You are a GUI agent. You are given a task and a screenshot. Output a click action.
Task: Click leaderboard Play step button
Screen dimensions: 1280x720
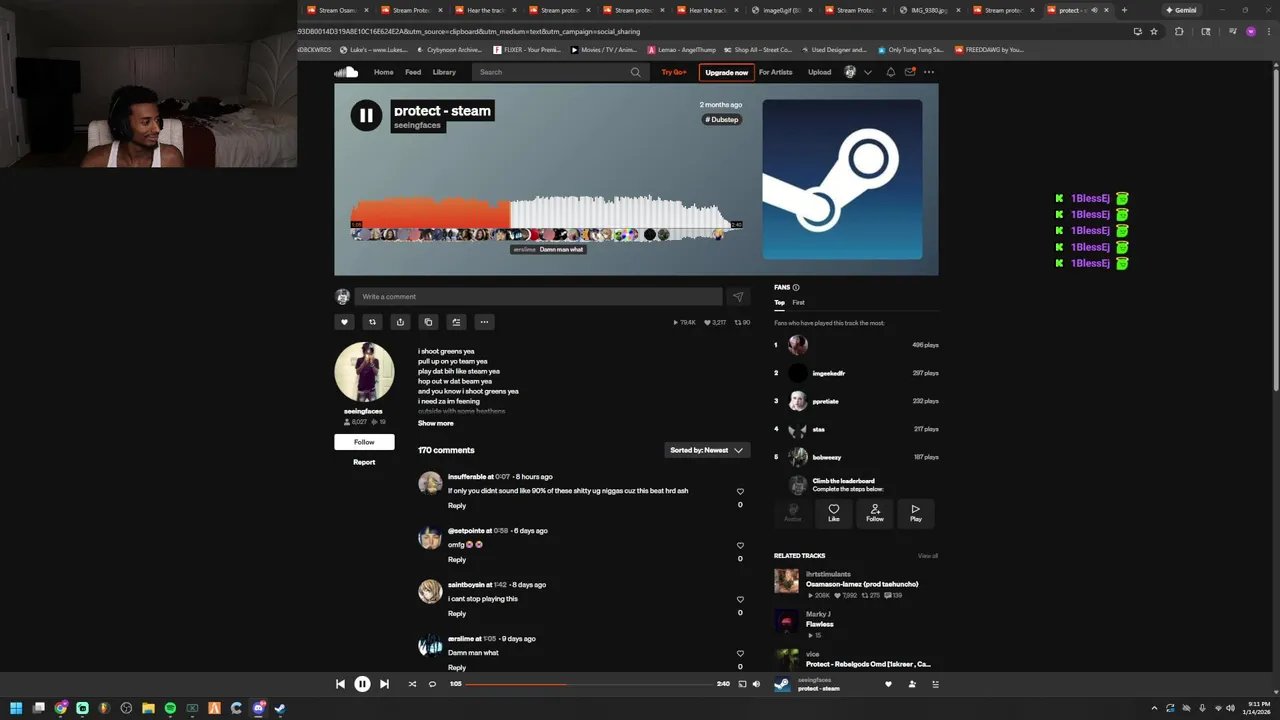pos(915,513)
